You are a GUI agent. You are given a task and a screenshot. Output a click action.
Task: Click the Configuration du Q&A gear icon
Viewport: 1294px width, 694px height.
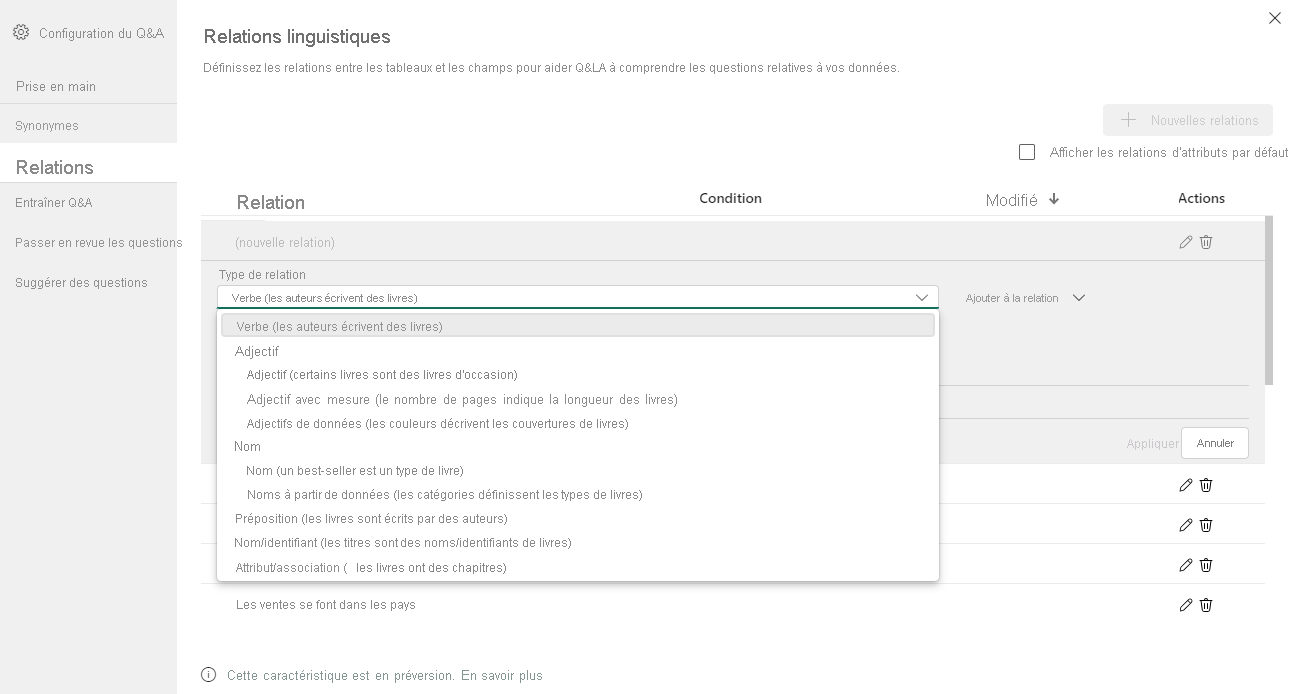(21, 32)
